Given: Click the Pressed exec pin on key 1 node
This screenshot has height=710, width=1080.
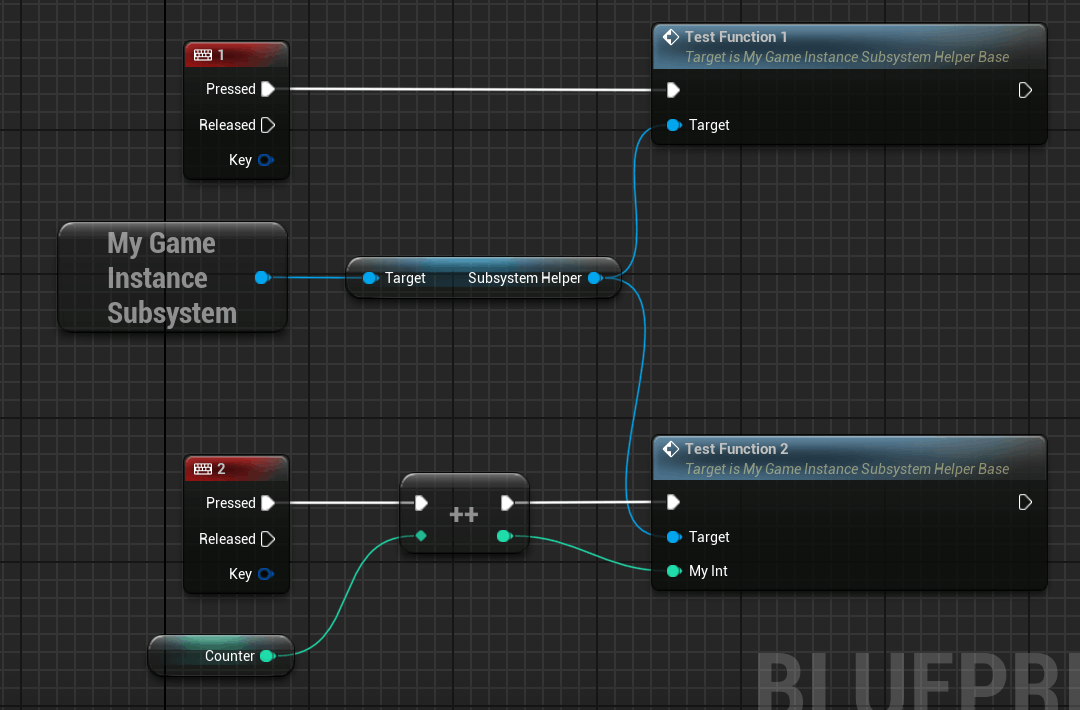Looking at the screenshot, I should (268, 89).
